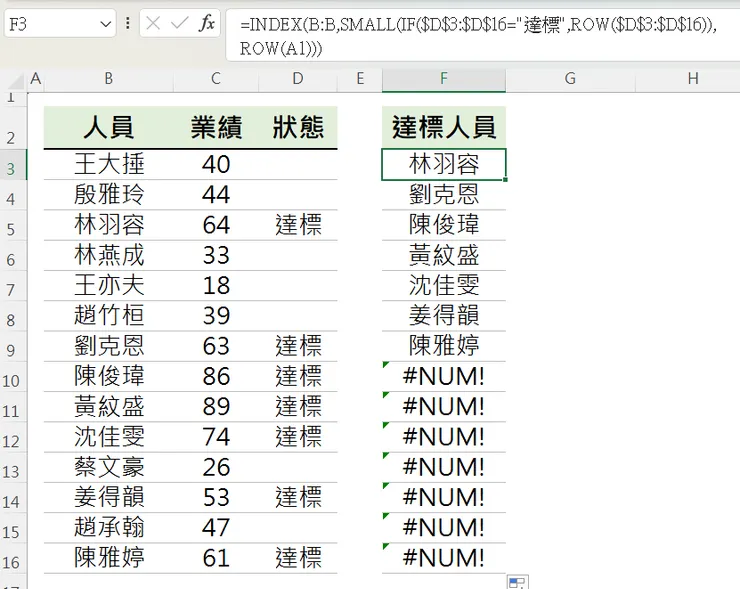Image resolution: width=740 pixels, height=589 pixels.
Task: Select column B header
Action: pos(109,78)
